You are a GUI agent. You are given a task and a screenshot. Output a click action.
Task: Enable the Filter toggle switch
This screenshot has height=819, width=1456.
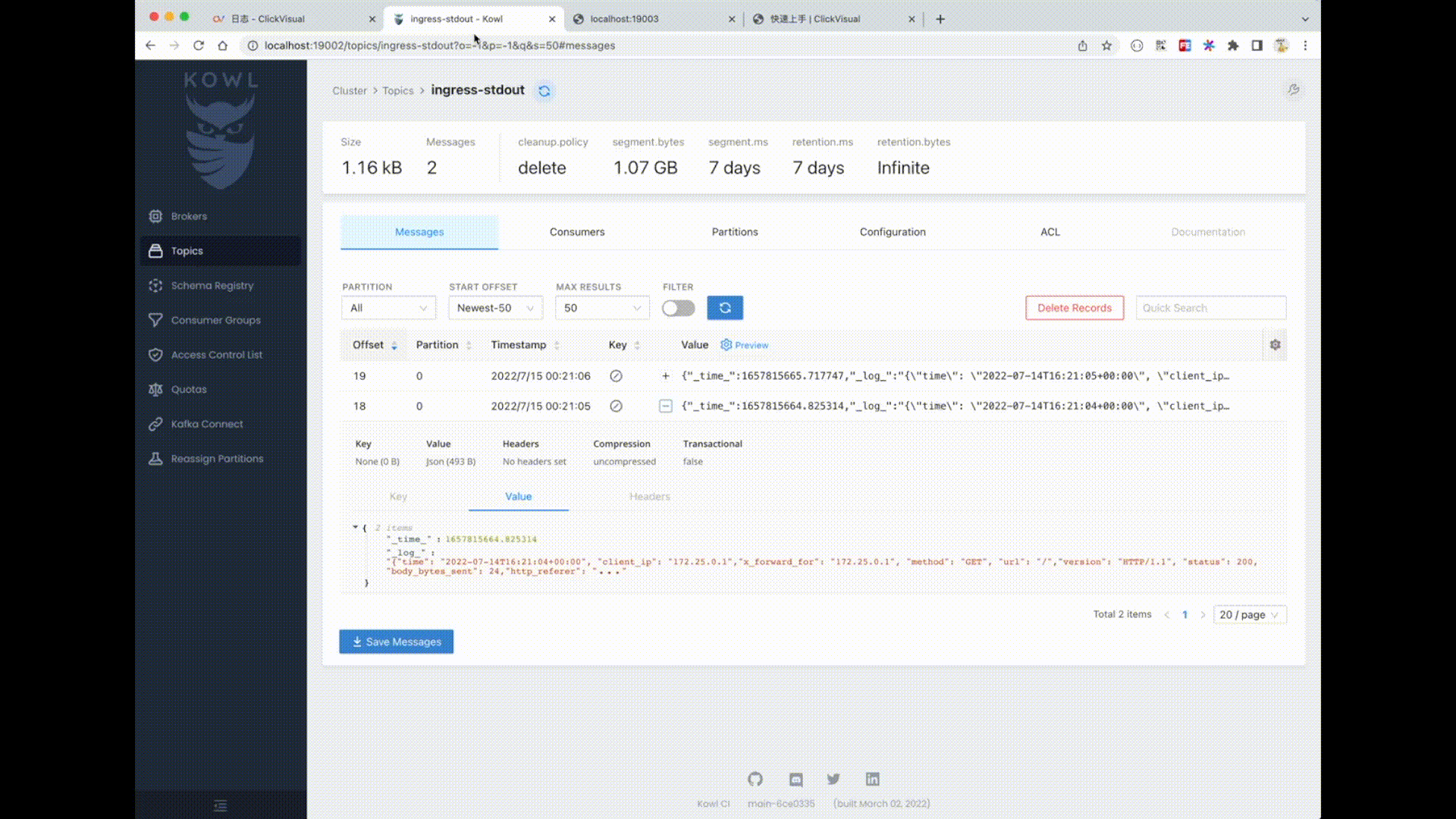(678, 308)
